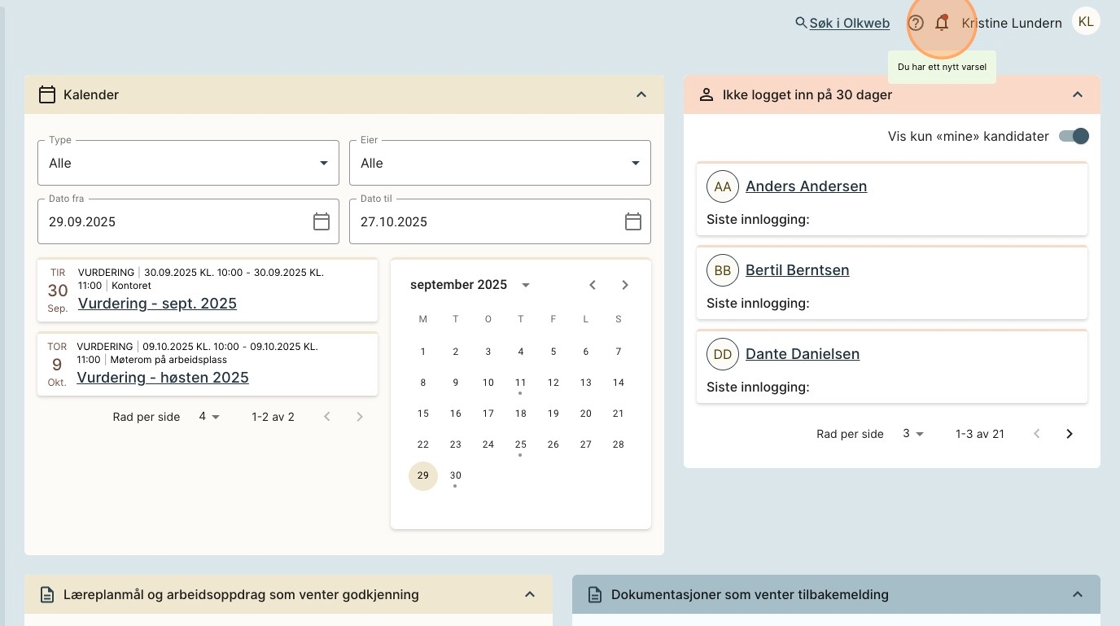Change candidates Rad per side value
The height and width of the screenshot is (626, 1120).
pyautogui.click(x=913, y=434)
